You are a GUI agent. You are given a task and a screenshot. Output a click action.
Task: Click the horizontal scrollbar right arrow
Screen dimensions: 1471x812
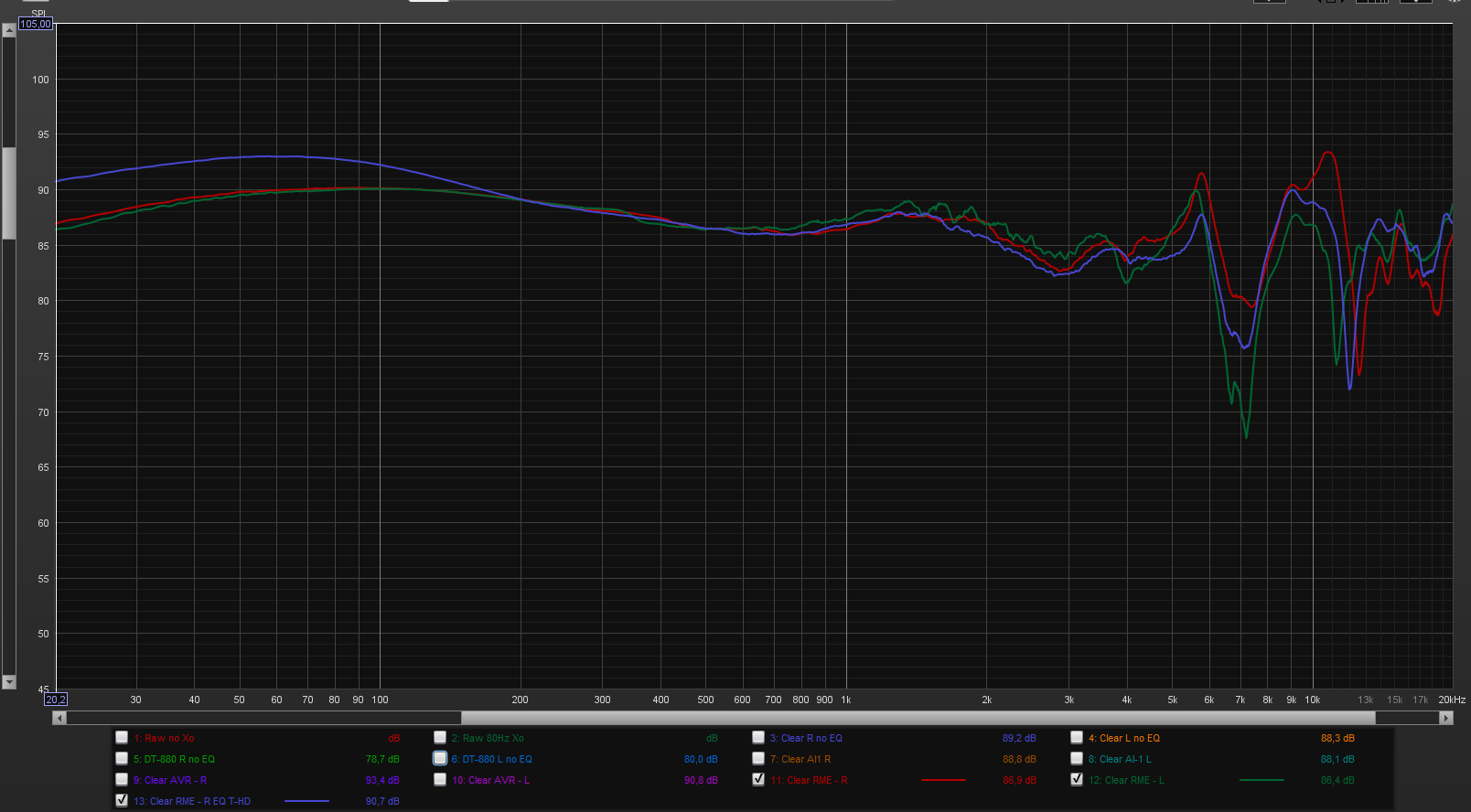click(x=1446, y=718)
